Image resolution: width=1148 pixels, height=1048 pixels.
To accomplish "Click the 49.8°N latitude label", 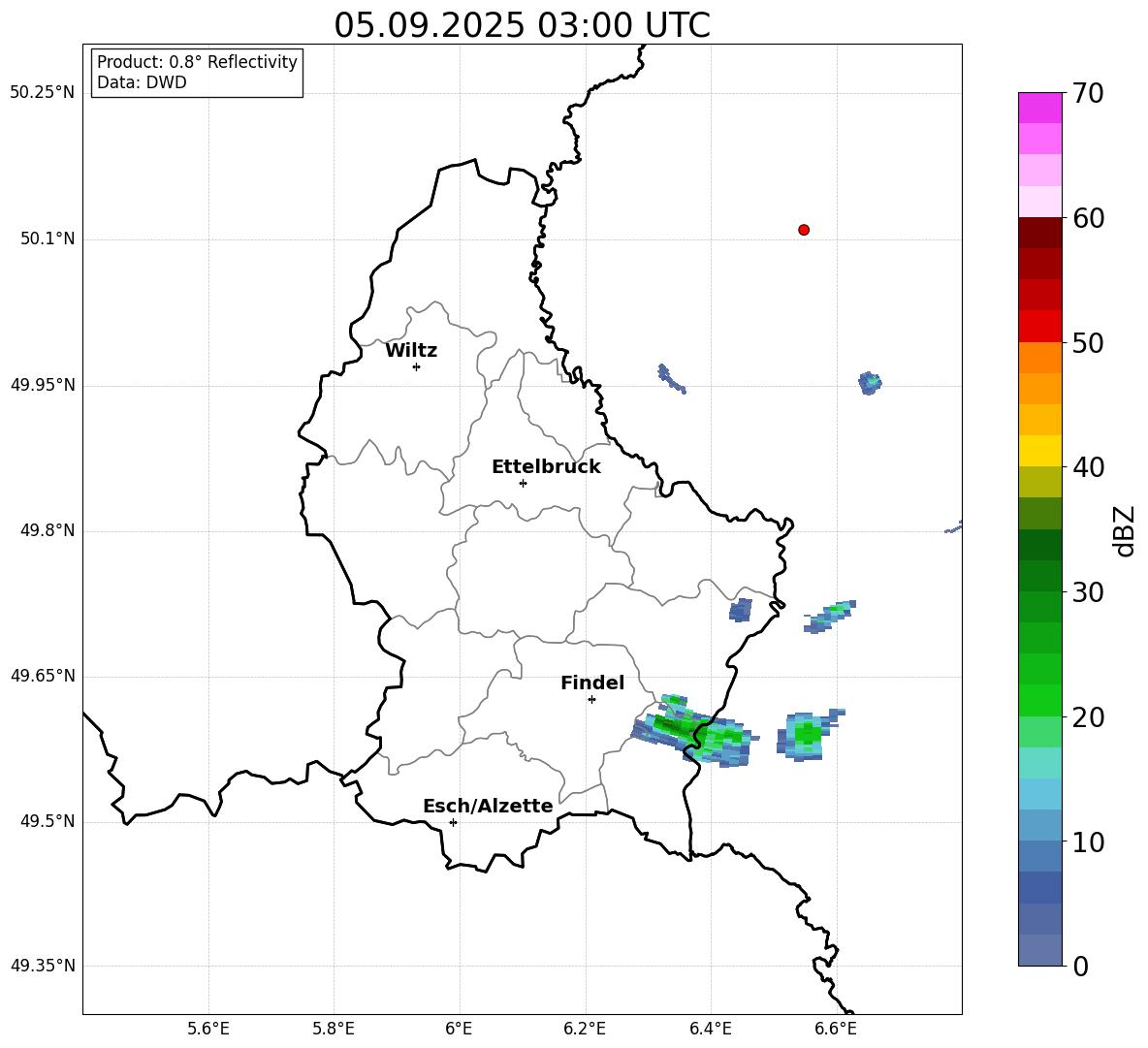I will 48,530.
